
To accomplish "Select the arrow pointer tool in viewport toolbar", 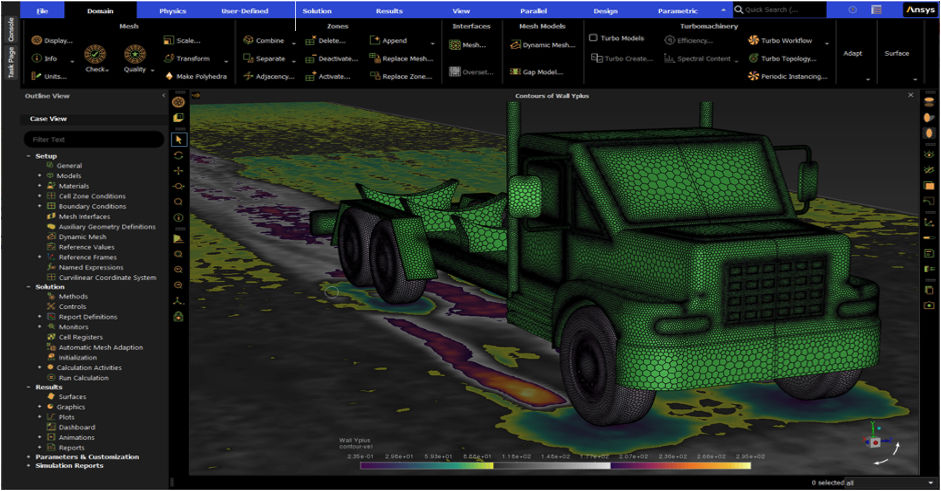I will coord(178,139).
